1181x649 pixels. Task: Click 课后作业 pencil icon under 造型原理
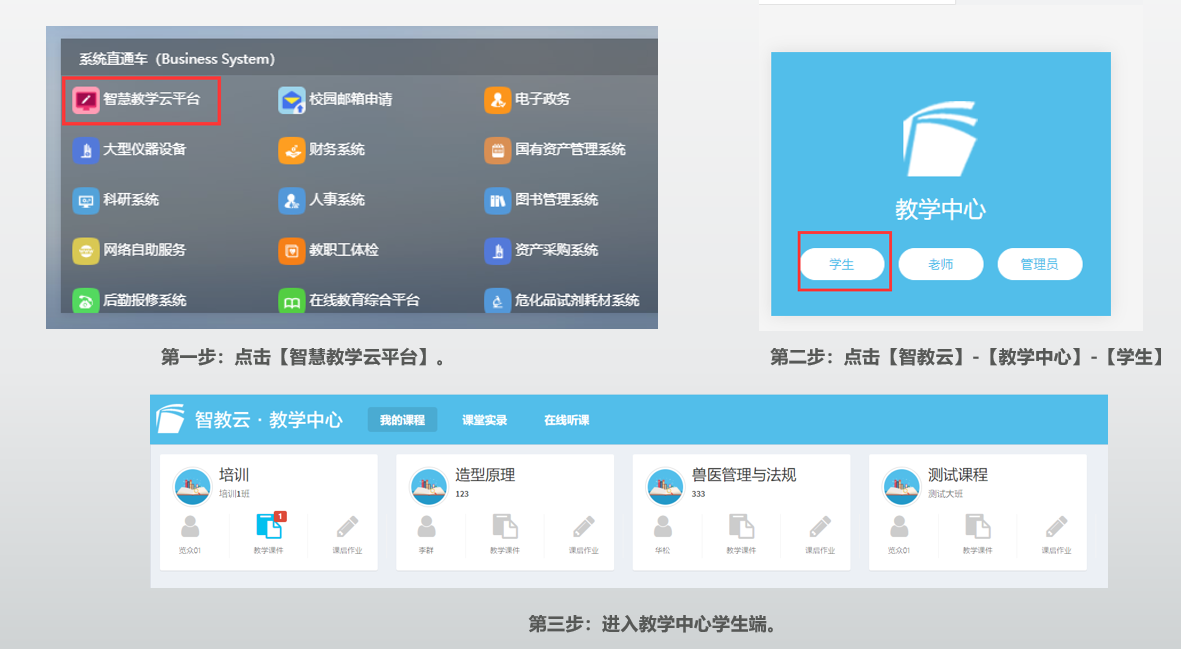point(584,527)
